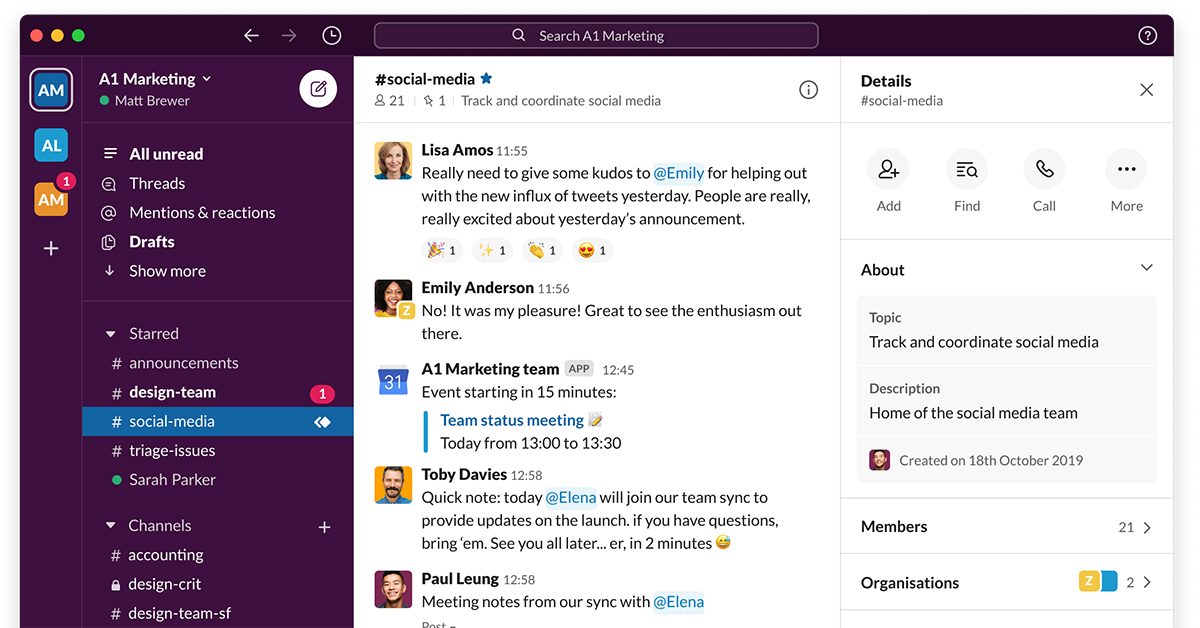
Task: Go forward with the right arrow
Action: pyautogui.click(x=289, y=36)
